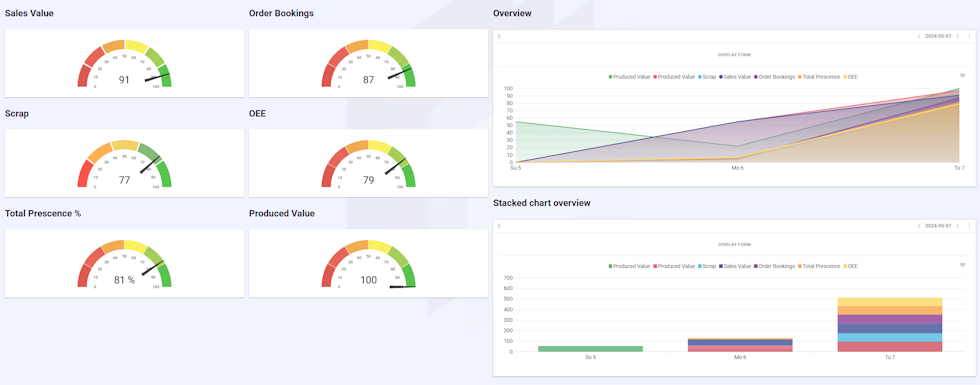Image resolution: width=980 pixels, height=385 pixels.
Task: Go to next date in Stacked chart
Action: click(x=958, y=226)
